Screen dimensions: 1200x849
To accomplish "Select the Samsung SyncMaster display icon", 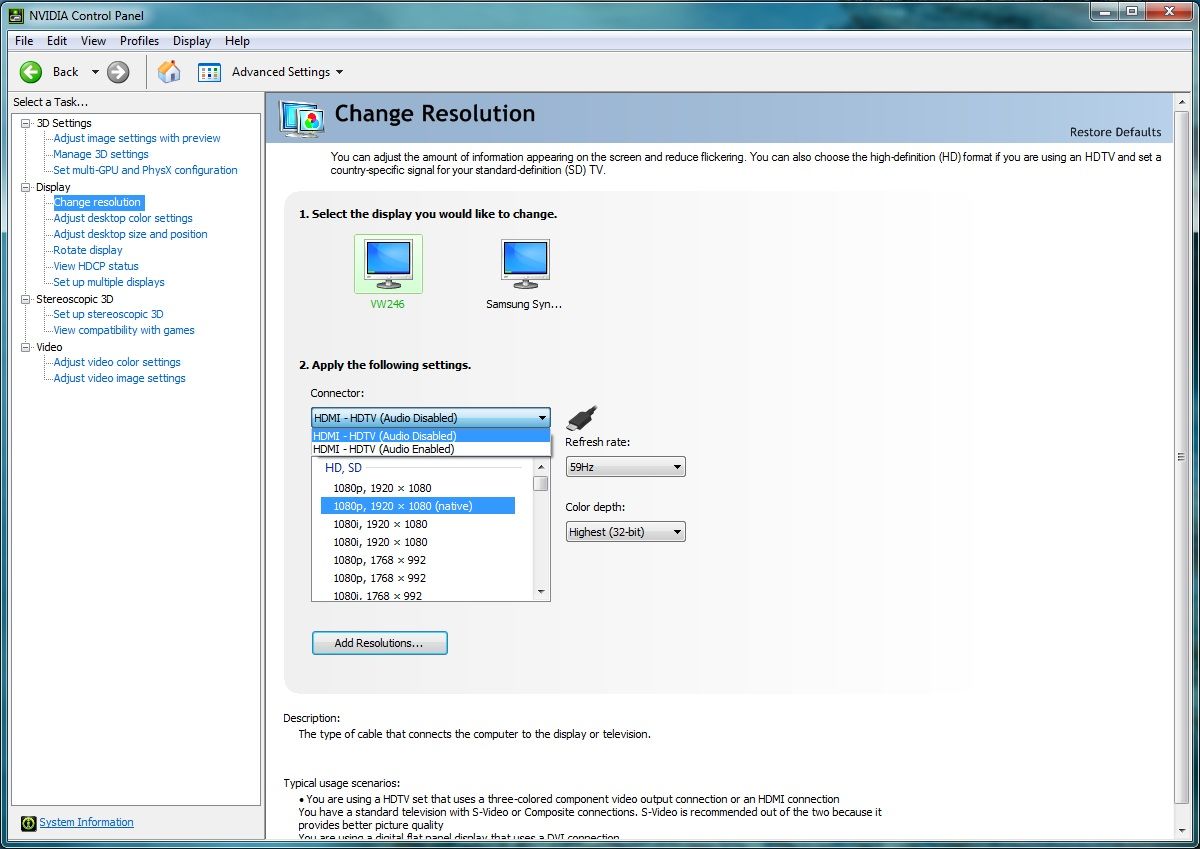I will coord(525,263).
